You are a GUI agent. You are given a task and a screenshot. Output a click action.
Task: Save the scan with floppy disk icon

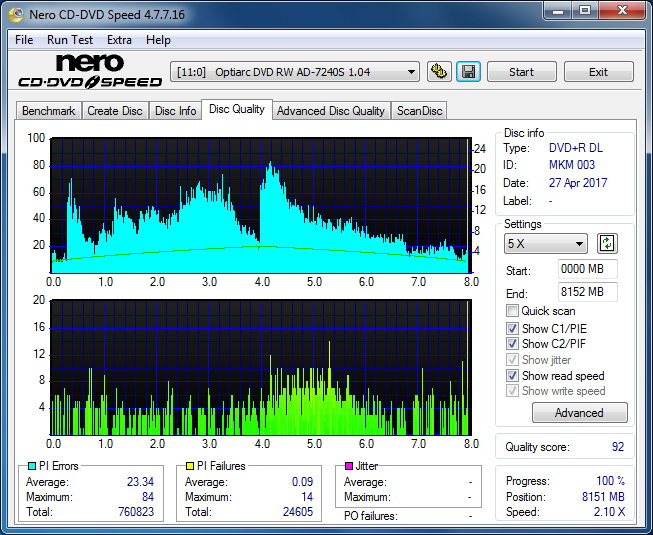tap(469, 72)
